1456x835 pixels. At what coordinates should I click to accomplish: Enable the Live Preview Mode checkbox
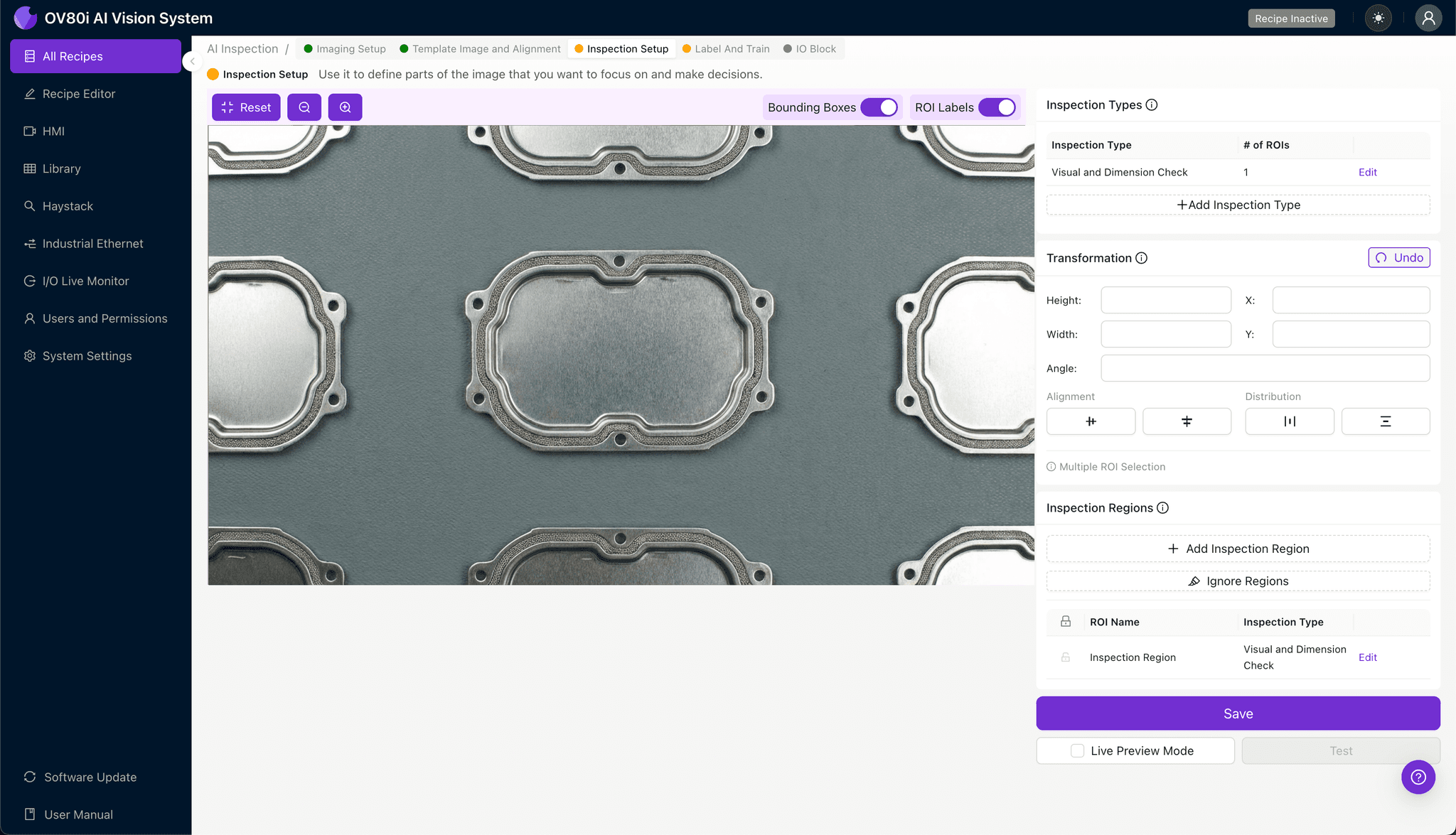1078,750
